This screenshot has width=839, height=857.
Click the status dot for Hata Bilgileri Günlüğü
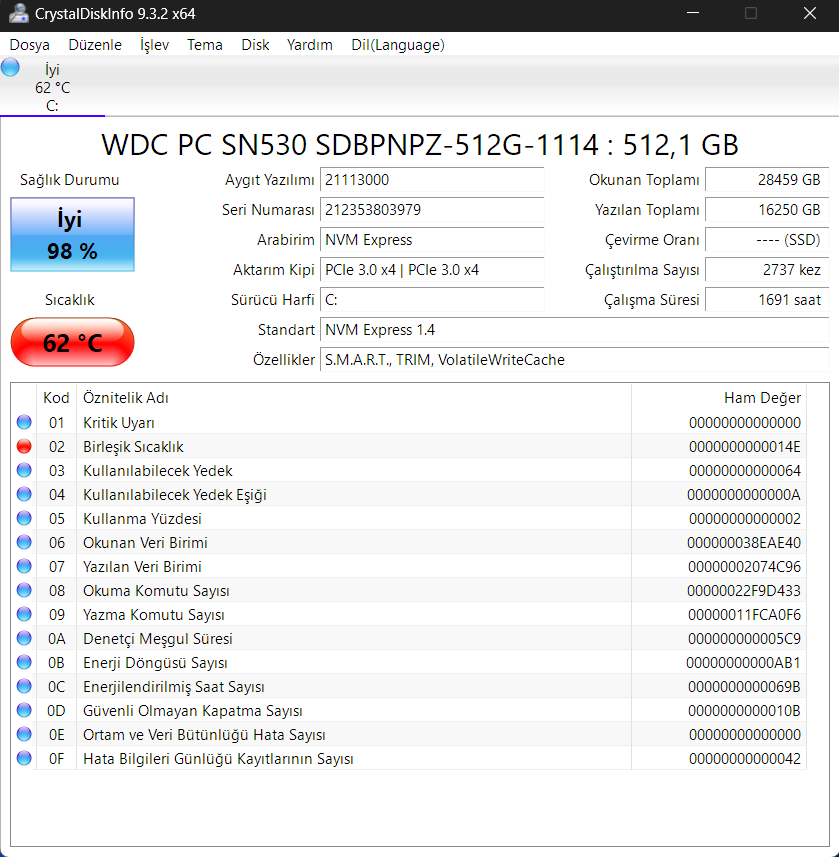[x=24, y=759]
